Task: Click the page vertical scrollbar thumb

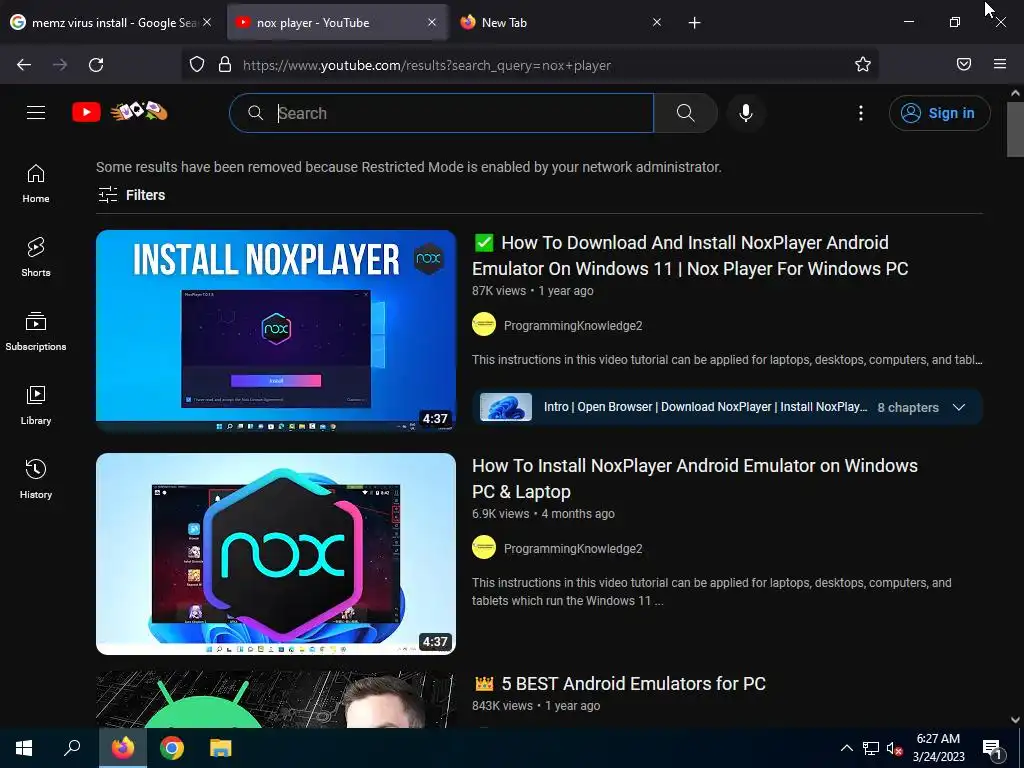Action: 1015,129
